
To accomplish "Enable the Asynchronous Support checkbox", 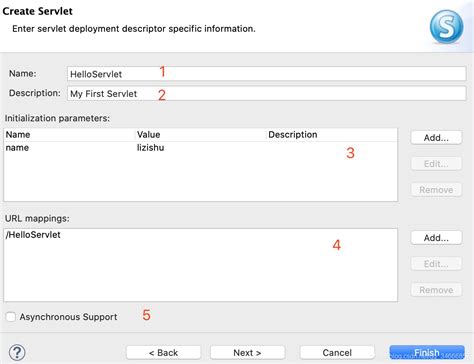I will pyautogui.click(x=11, y=317).
